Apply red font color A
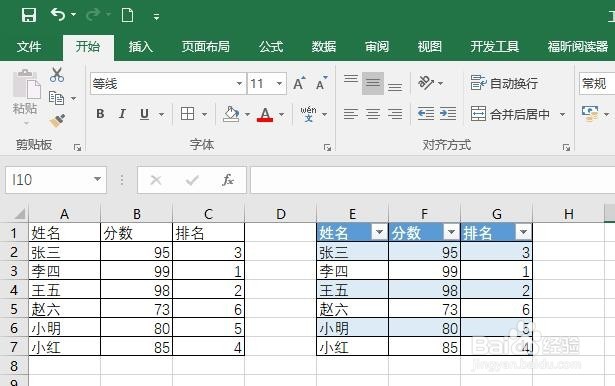This screenshot has height=386, width=615. pyautogui.click(x=265, y=114)
